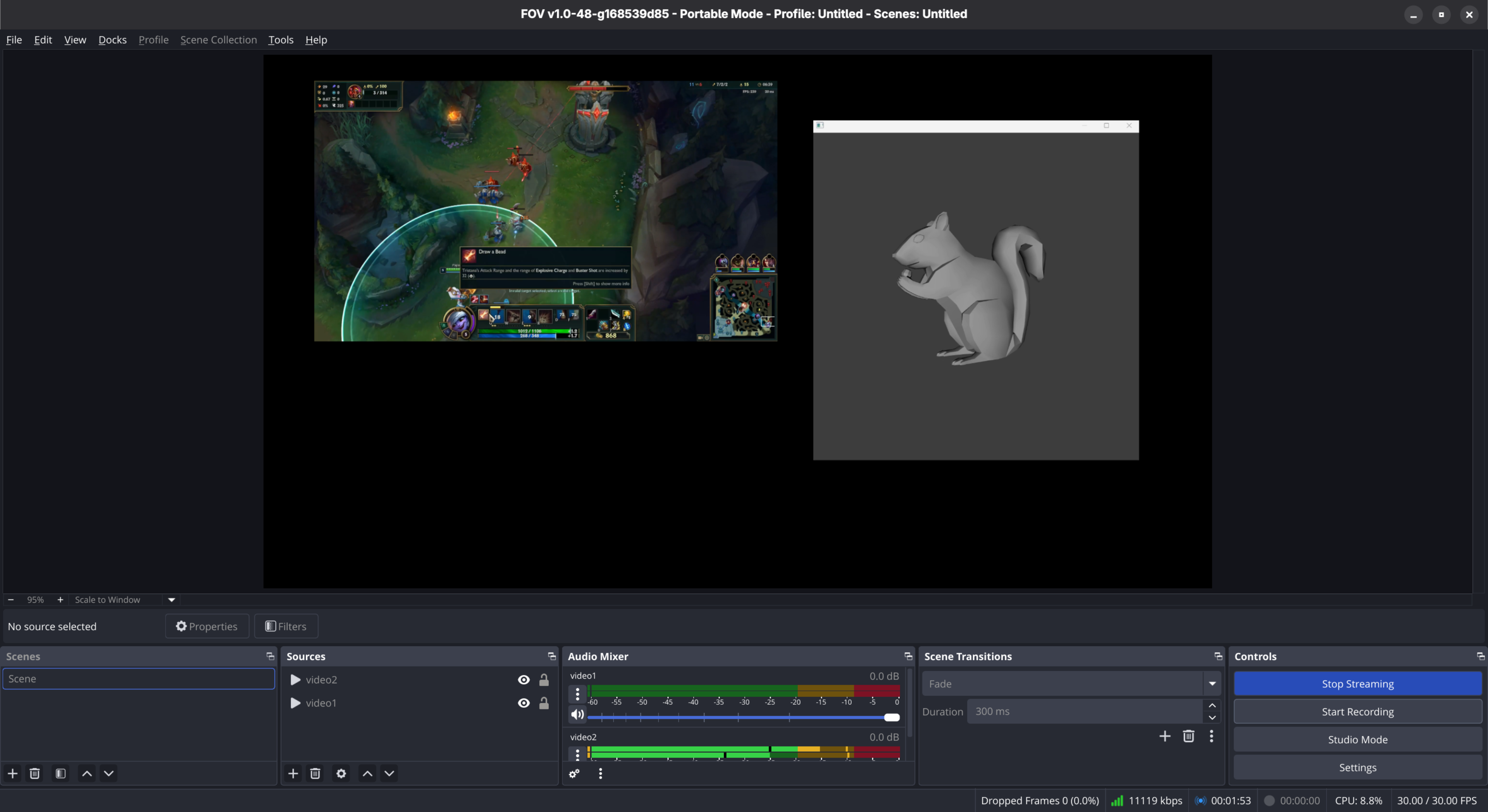This screenshot has width=1488, height=812.
Task: Delete the scene transition with trash icon
Action: 1189,736
